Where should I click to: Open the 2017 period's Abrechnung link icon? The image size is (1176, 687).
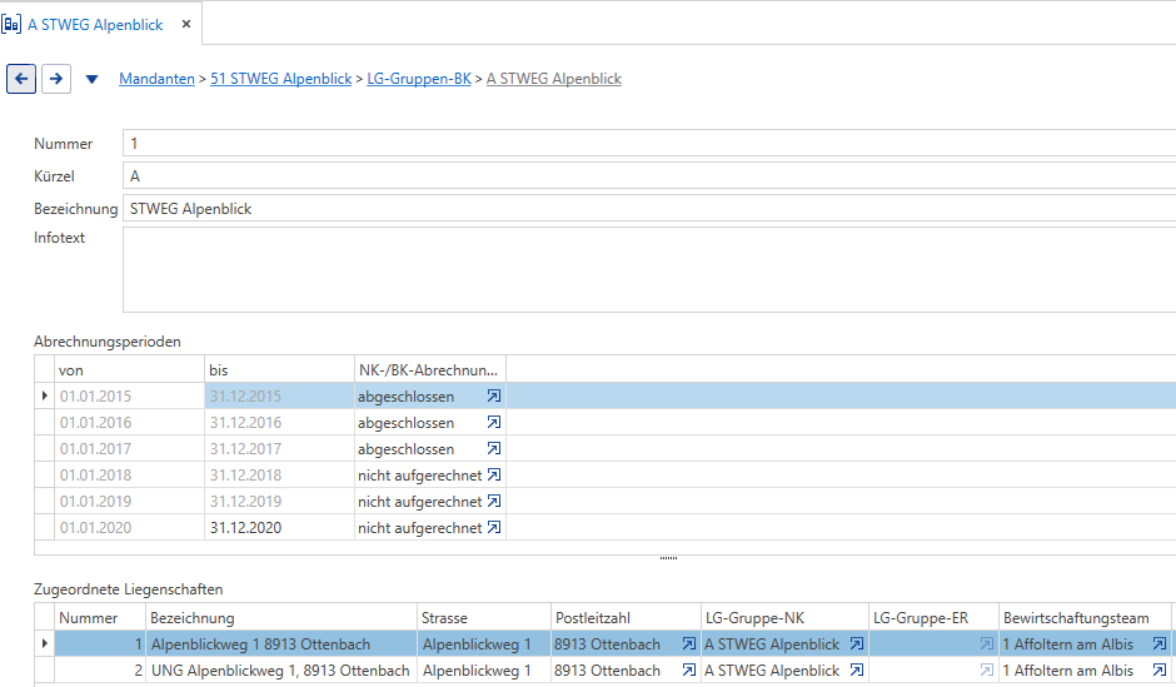[x=494, y=448]
